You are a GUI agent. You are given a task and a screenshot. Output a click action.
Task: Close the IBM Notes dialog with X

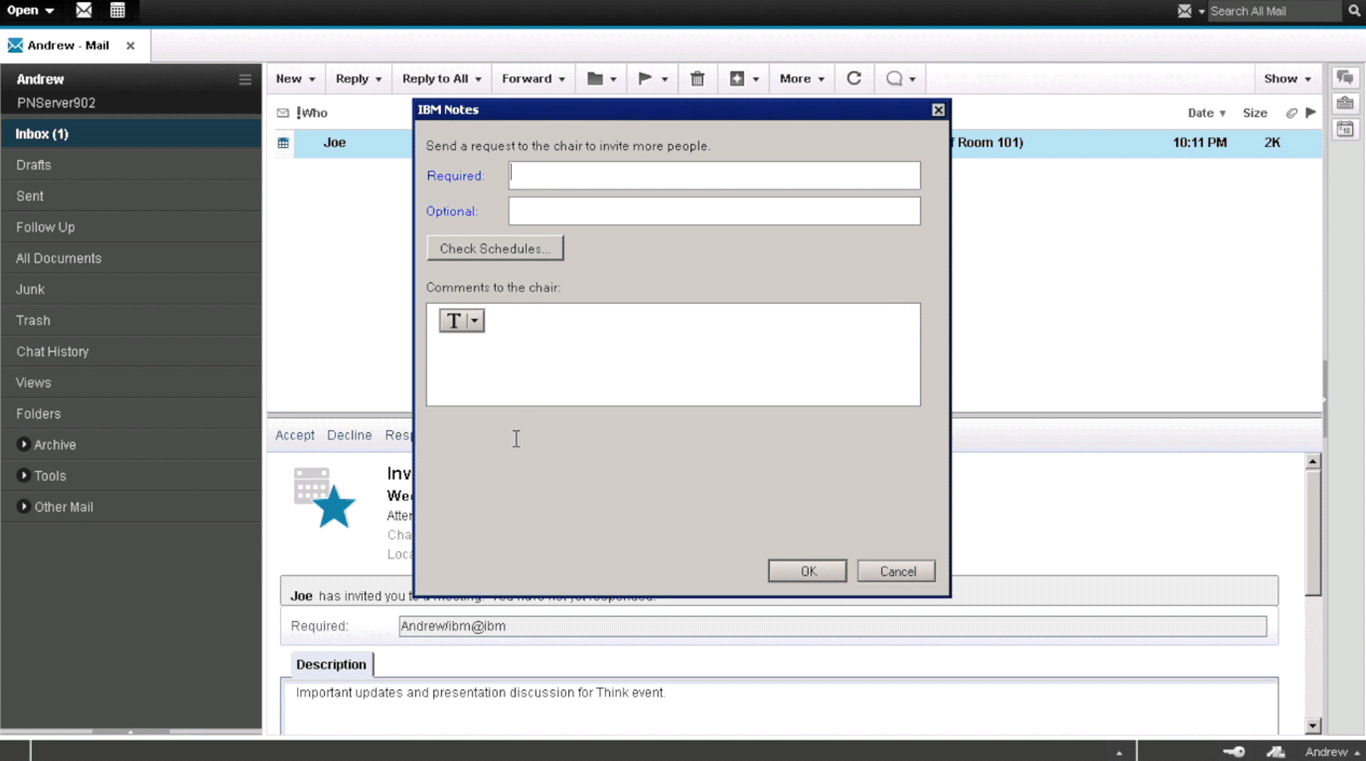pos(938,110)
